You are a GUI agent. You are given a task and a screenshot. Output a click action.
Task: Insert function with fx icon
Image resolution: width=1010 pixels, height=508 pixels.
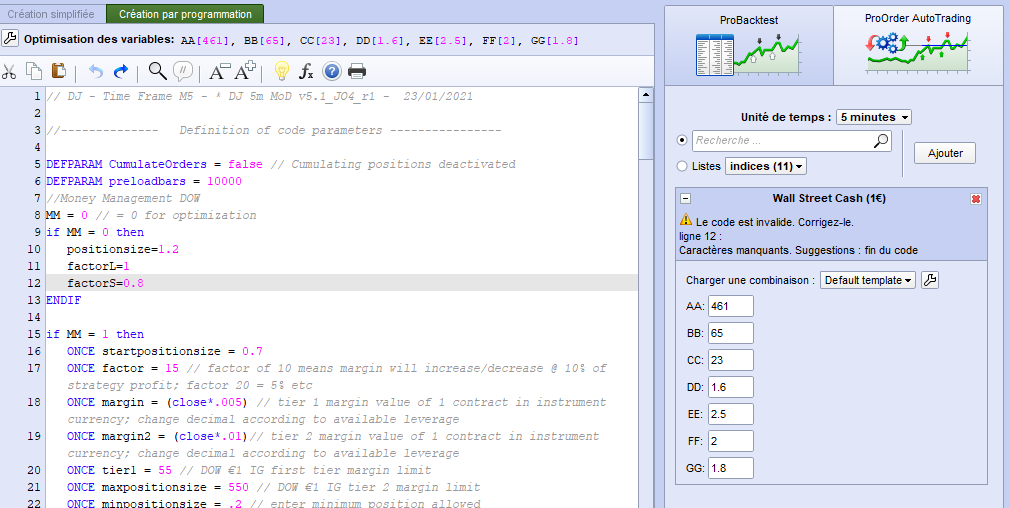coord(306,71)
